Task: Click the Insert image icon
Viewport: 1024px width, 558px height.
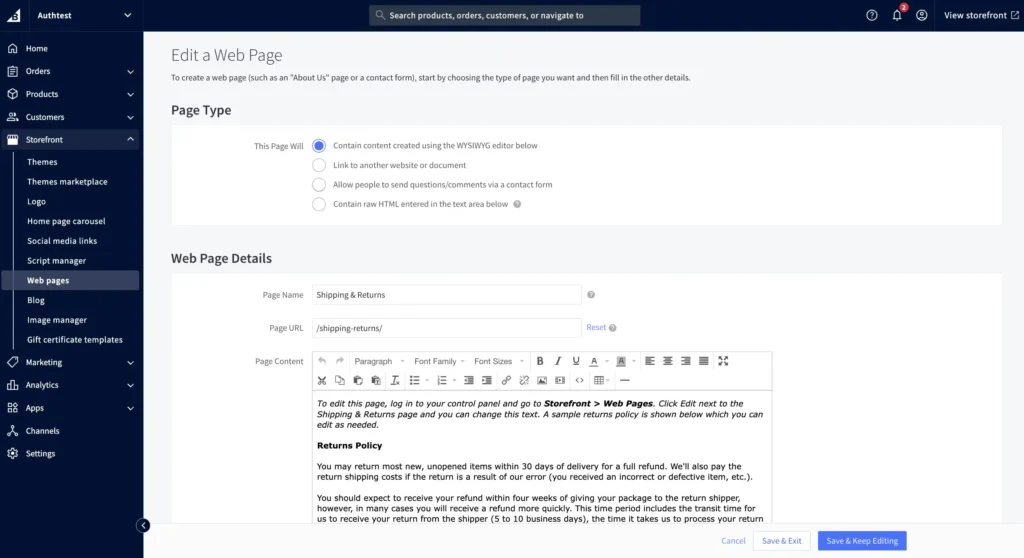Action: point(542,380)
